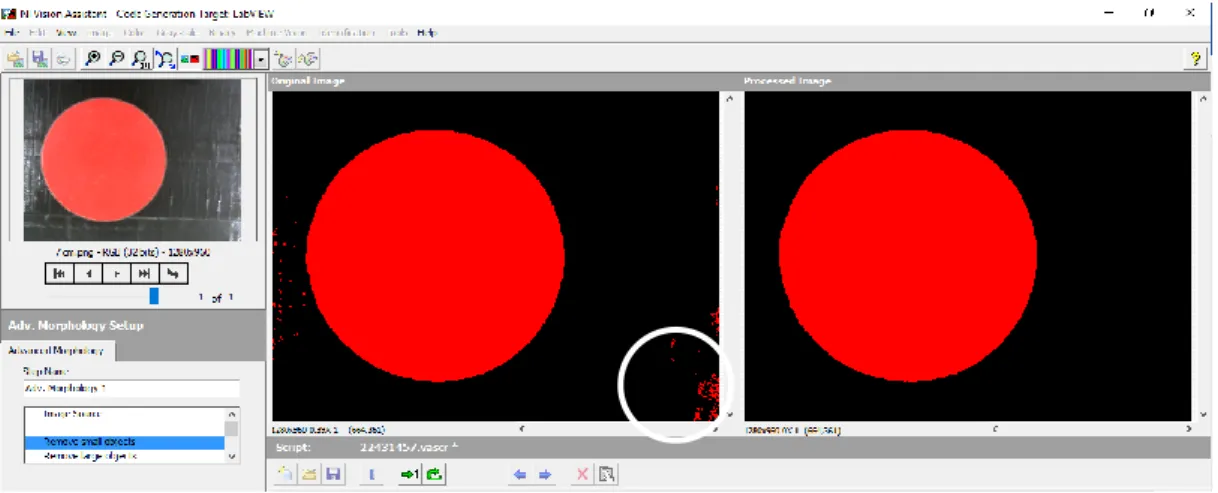Image resolution: width=1218 pixels, height=493 pixels.
Task: Click the edit step document icon
Action: pos(606,475)
